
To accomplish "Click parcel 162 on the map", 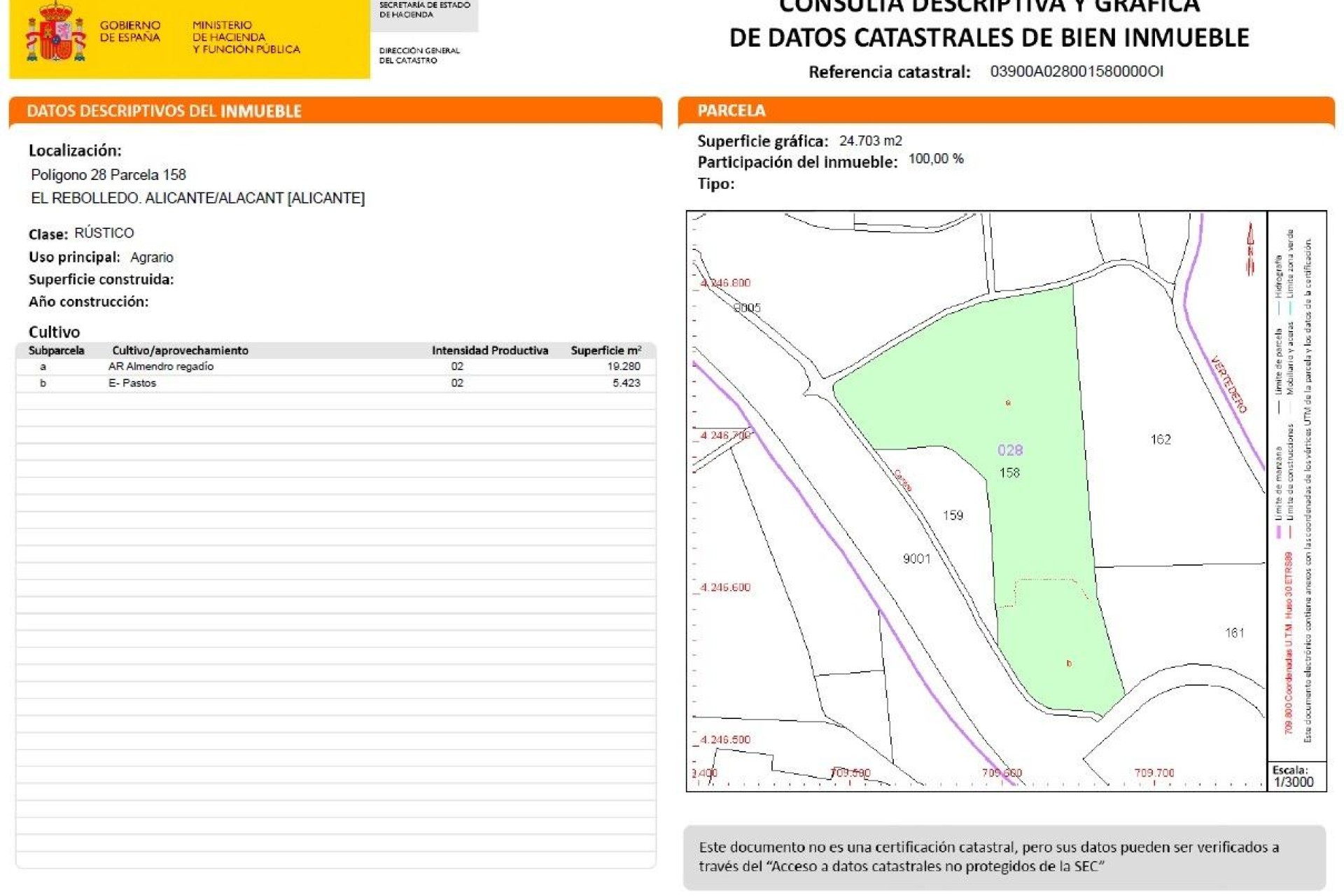I will [x=1161, y=440].
